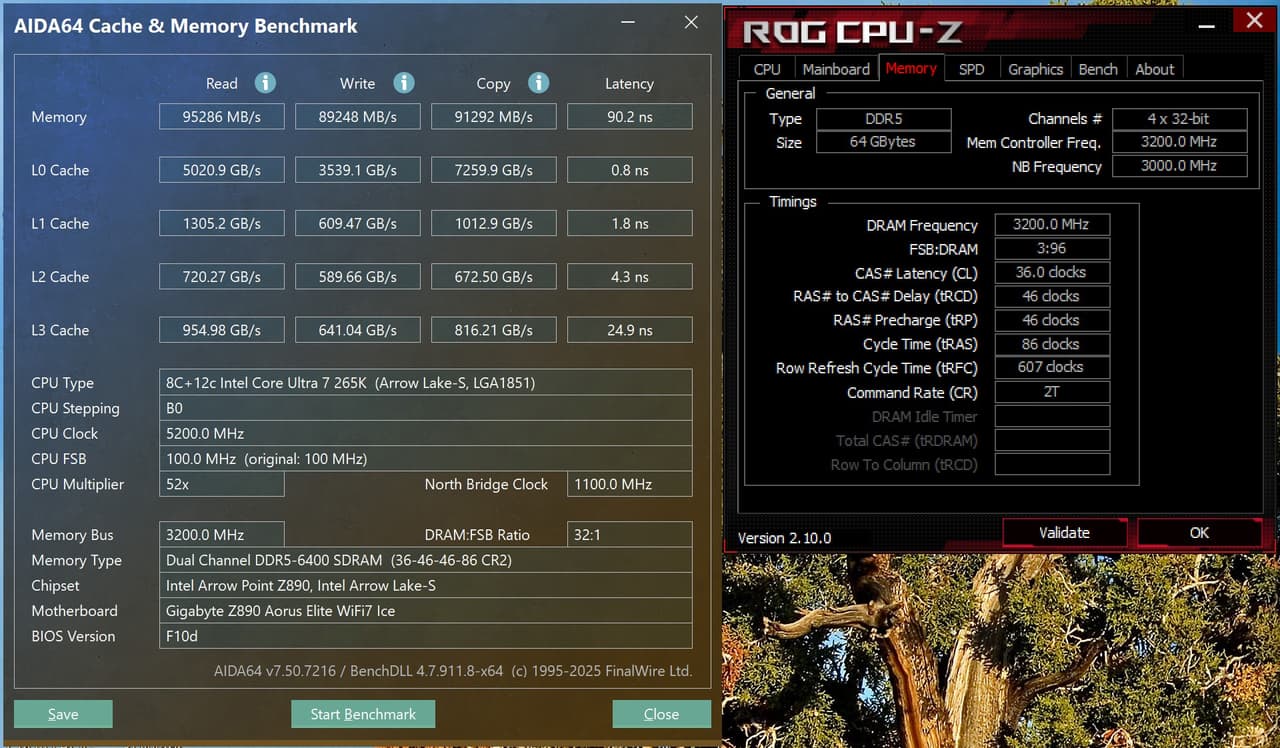Viewport: 1280px width, 748px height.
Task: Click the Mem Controller Freq. value in CPU-Z
Action: pyautogui.click(x=1180, y=142)
